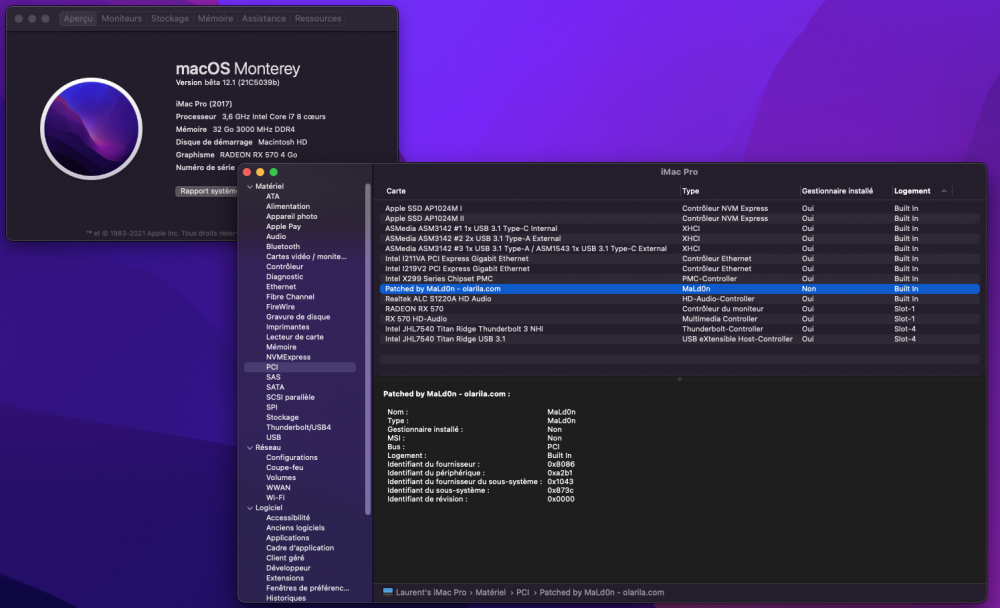Image resolution: width=1000 pixels, height=608 pixels.
Task: Switch to the Aperçu tab
Action: 78,19
